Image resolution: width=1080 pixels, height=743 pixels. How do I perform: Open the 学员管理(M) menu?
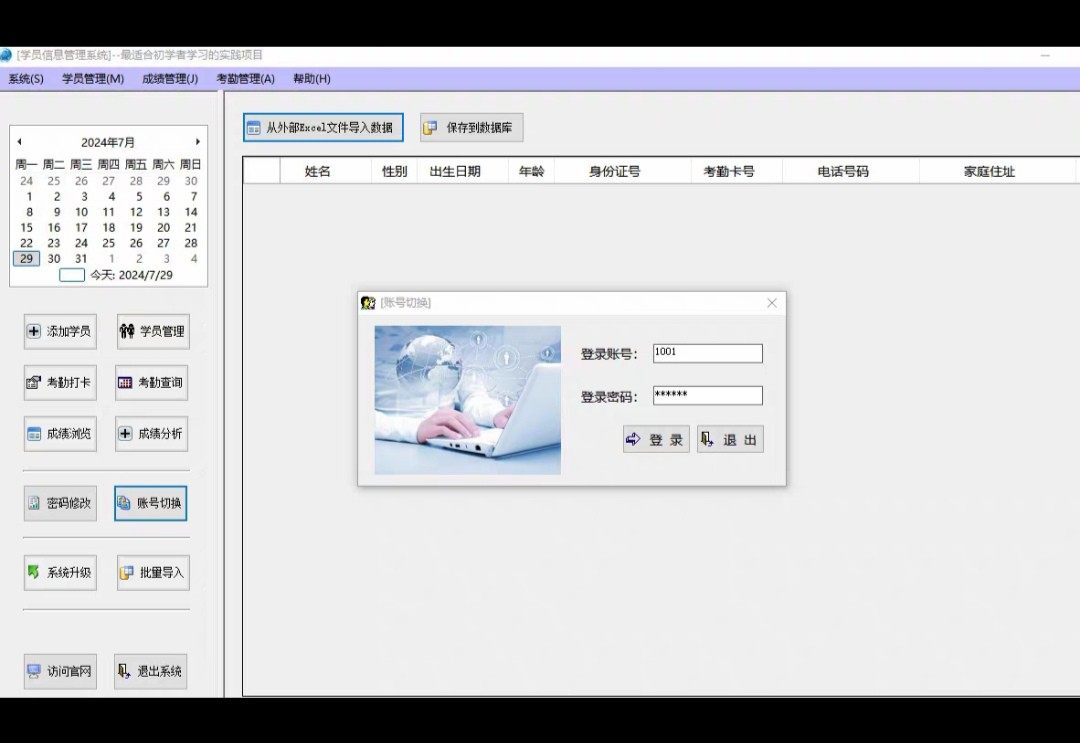(93, 79)
